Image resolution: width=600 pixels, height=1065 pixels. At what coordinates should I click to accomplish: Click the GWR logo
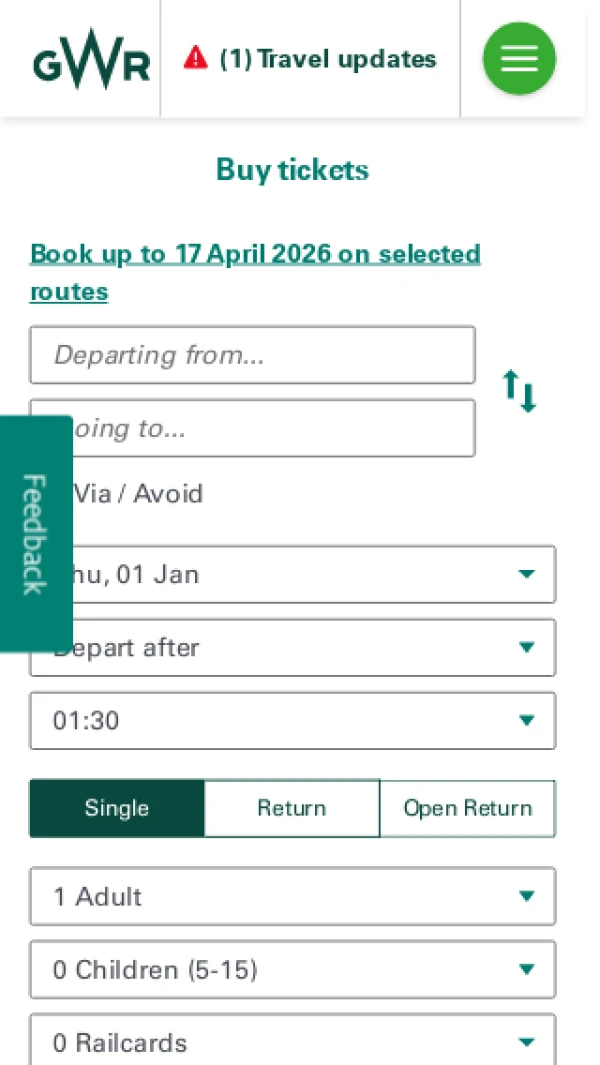(x=91, y=60)
